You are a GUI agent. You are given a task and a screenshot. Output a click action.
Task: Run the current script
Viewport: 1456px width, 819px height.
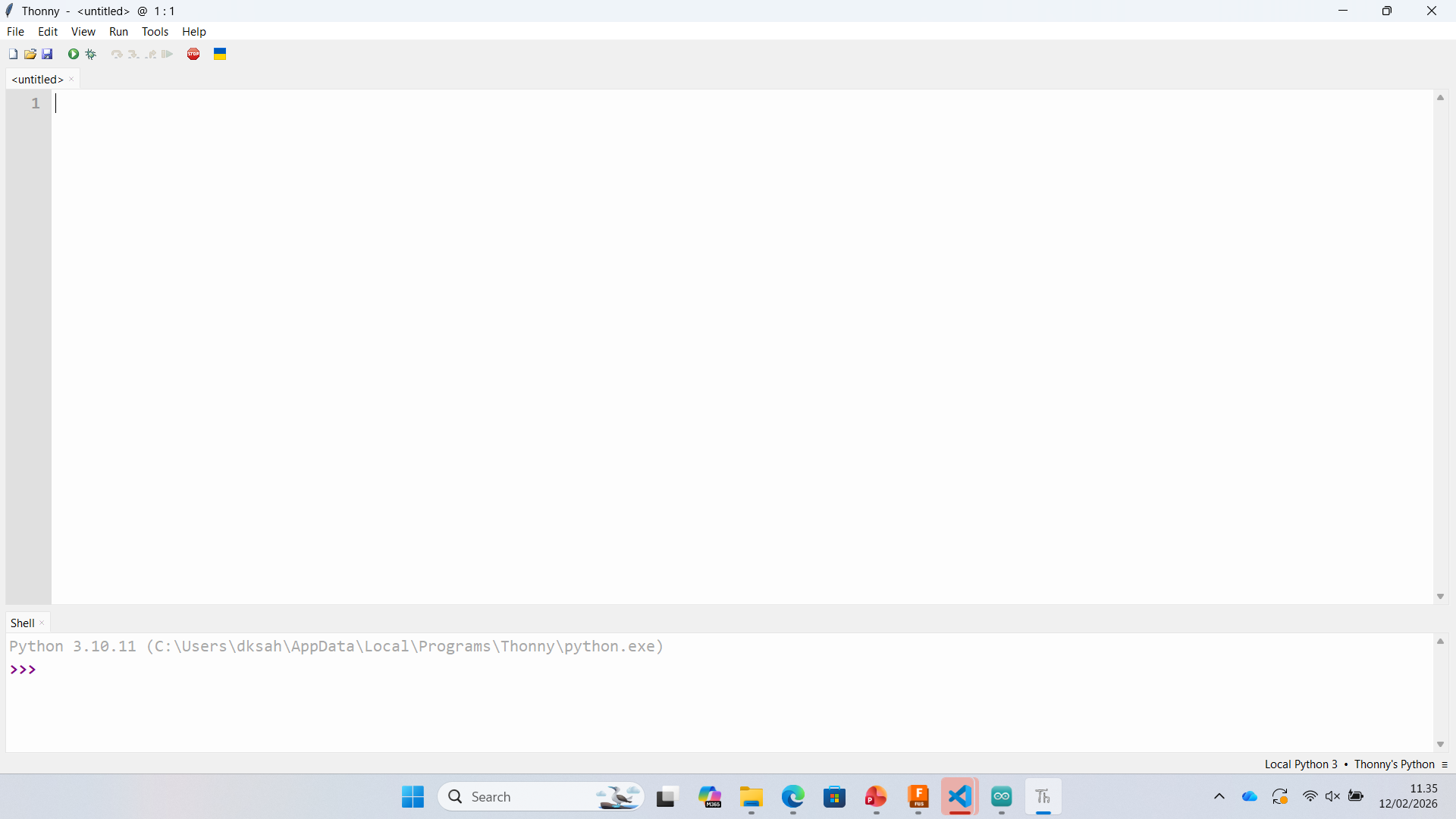74,54
